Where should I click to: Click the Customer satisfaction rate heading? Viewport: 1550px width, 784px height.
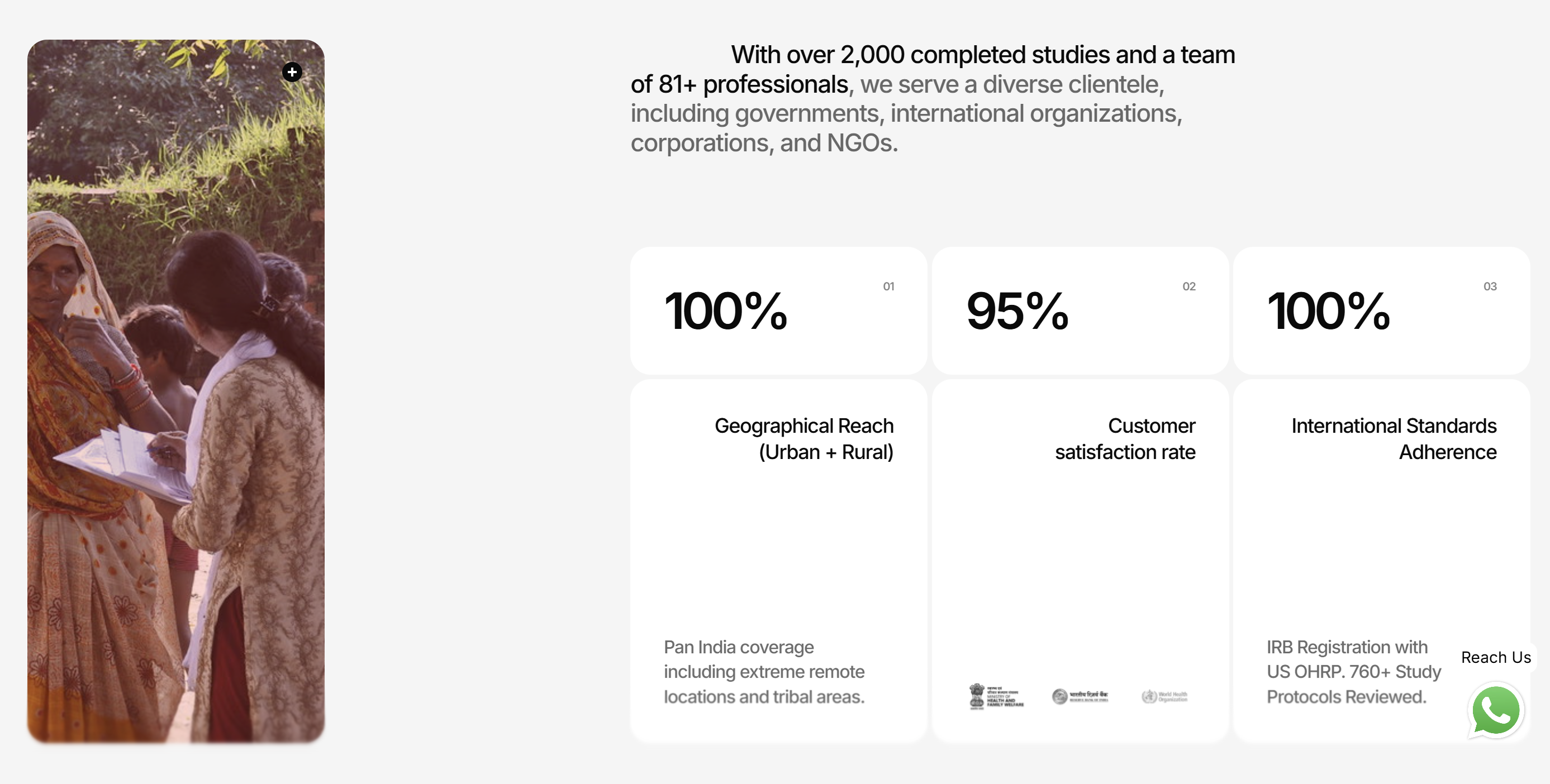pyautogui.click(x=1125, y=439)
